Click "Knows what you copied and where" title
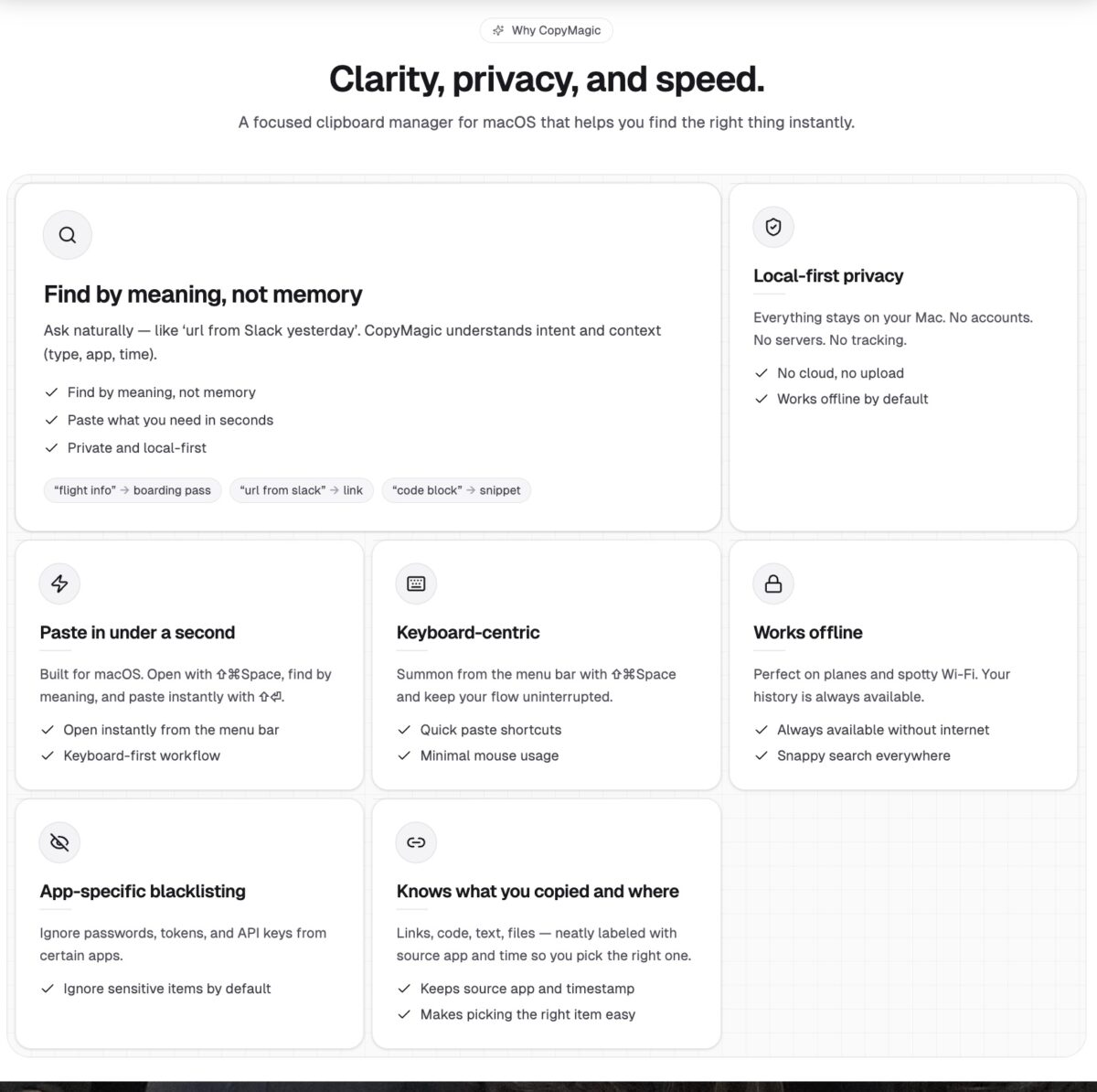Viewport: 1097px width, 1092px height. coord(538,892)
